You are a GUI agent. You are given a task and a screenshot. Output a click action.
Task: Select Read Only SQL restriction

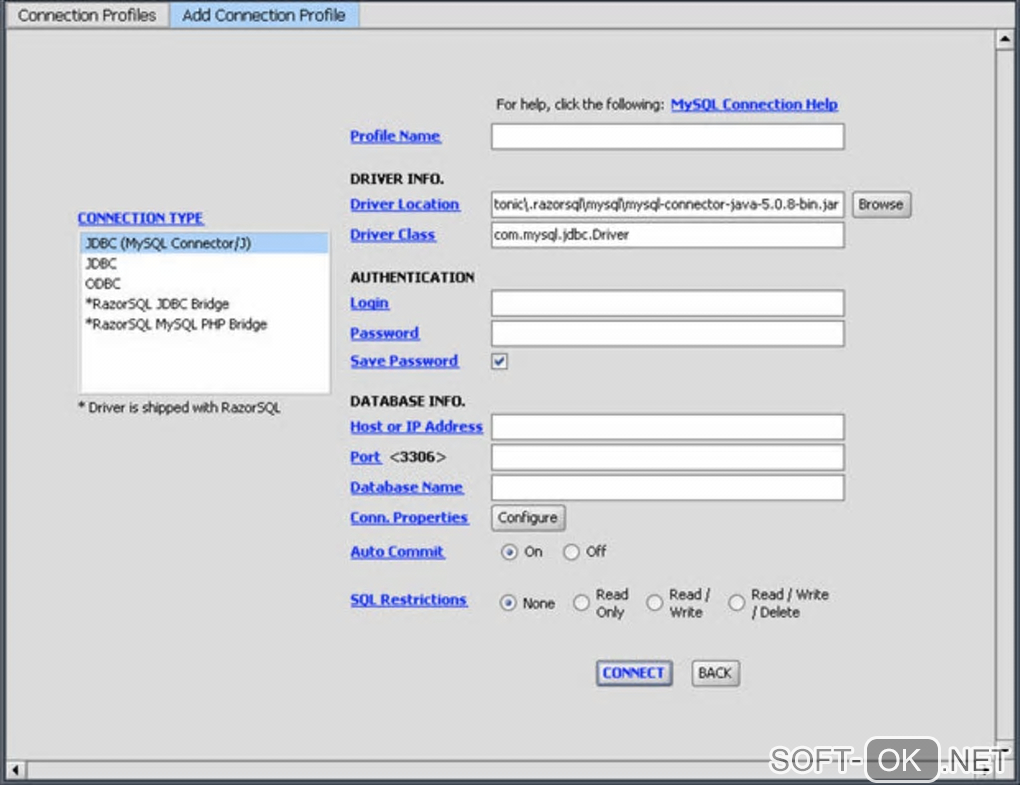581,604
